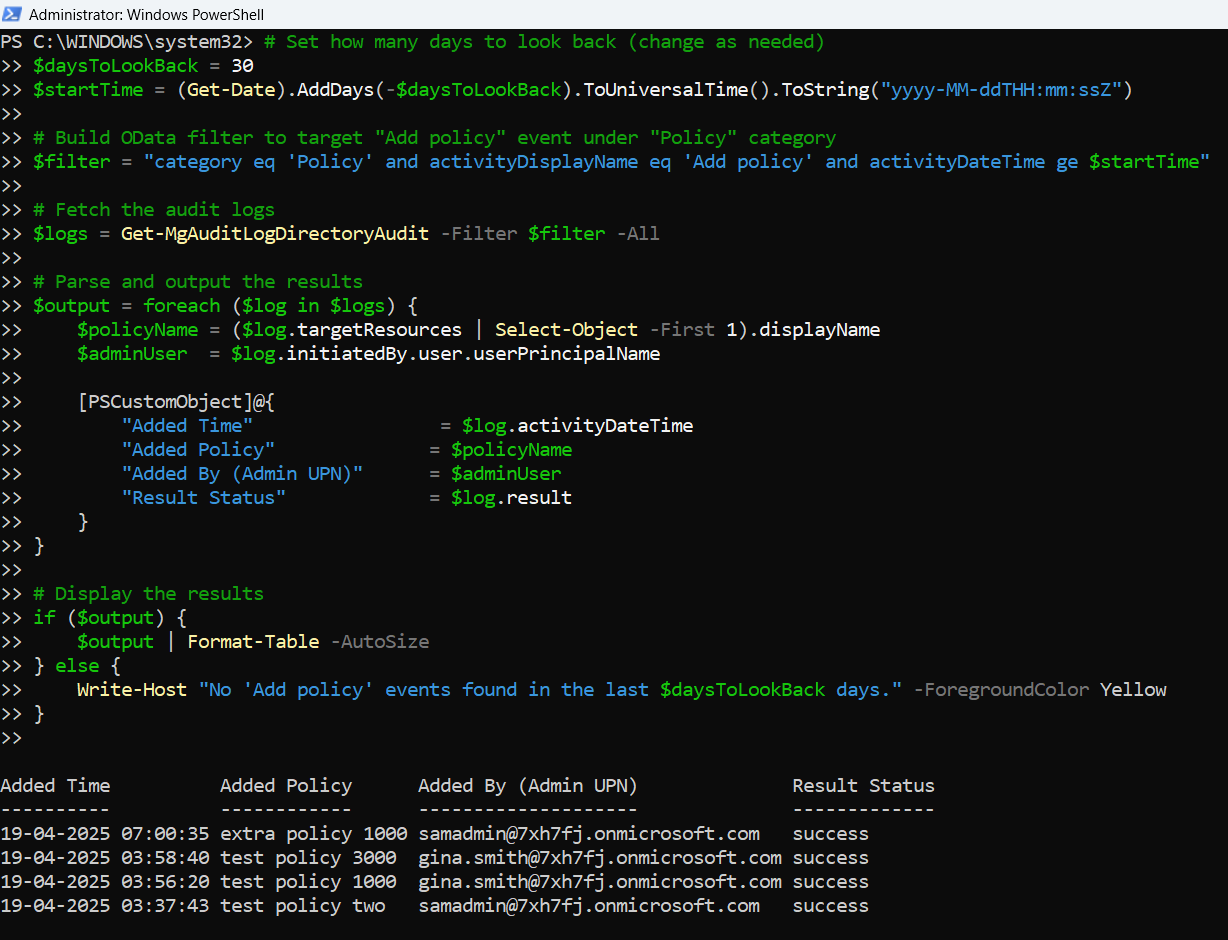Click the value 30 assigned to $daysToLookBack
This screenshot has width=1228, height=940.
coord(242,66)
